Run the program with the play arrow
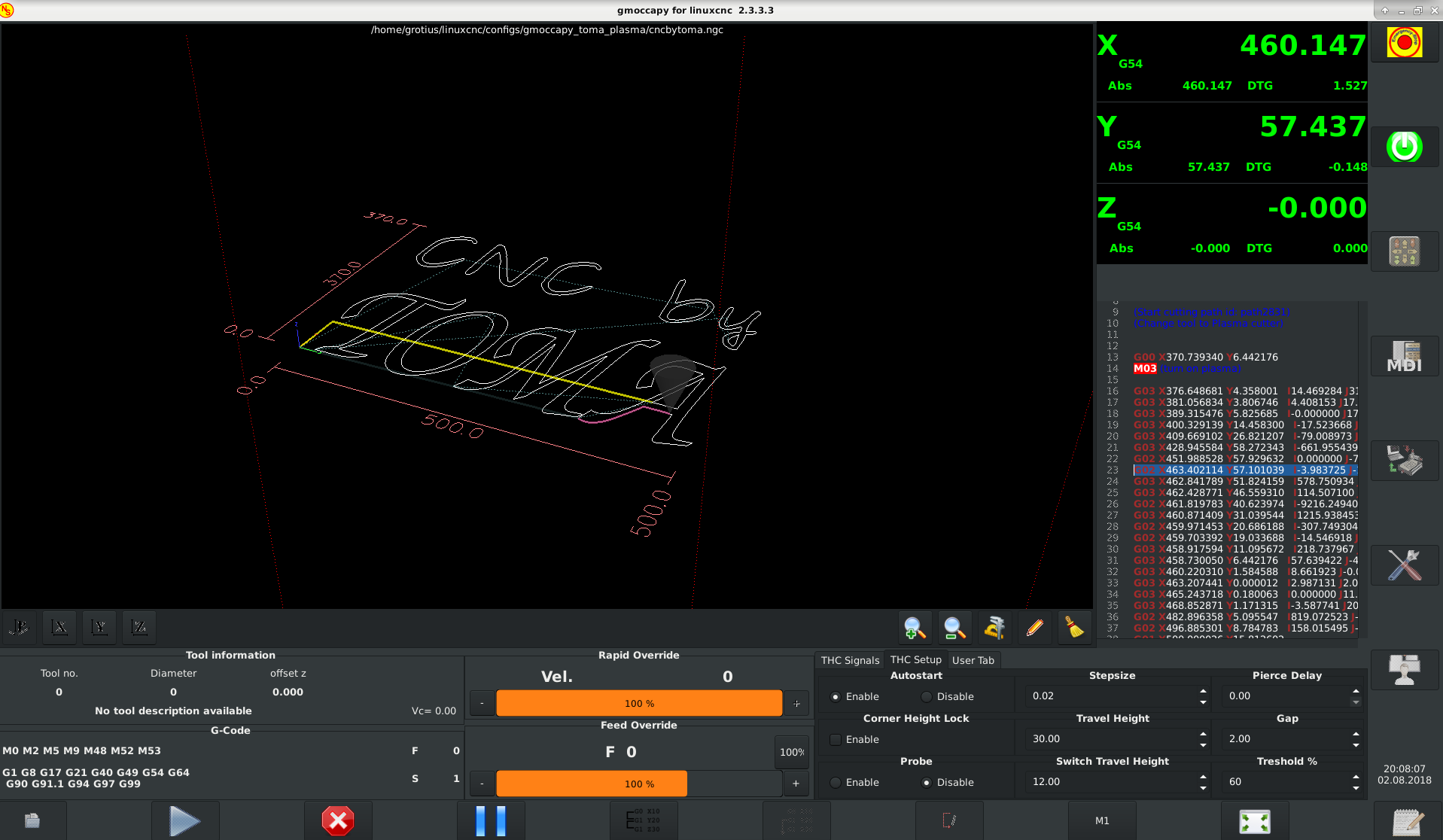The height and width of the screenshot is (840, 1443). click(x=185, y=820)
